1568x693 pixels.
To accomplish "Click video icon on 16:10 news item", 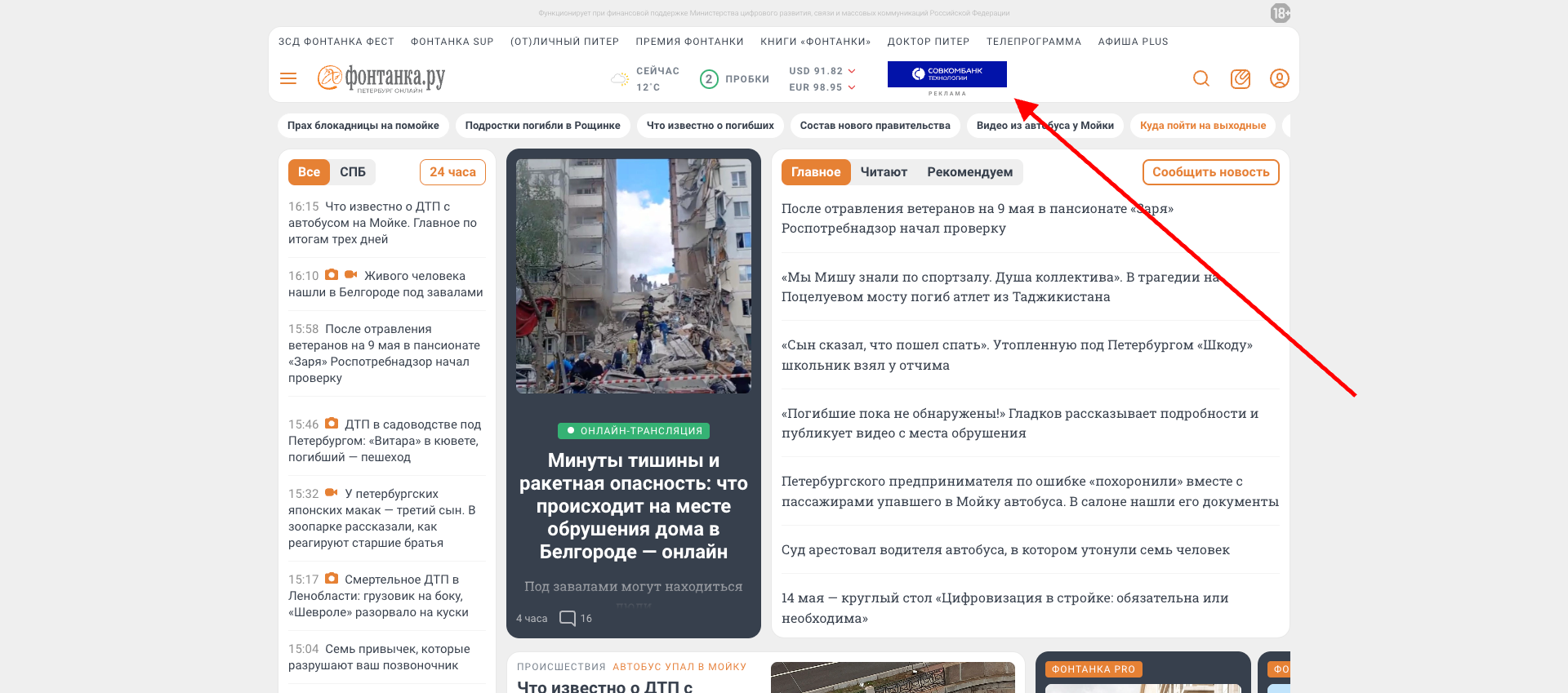I will 351,275.
